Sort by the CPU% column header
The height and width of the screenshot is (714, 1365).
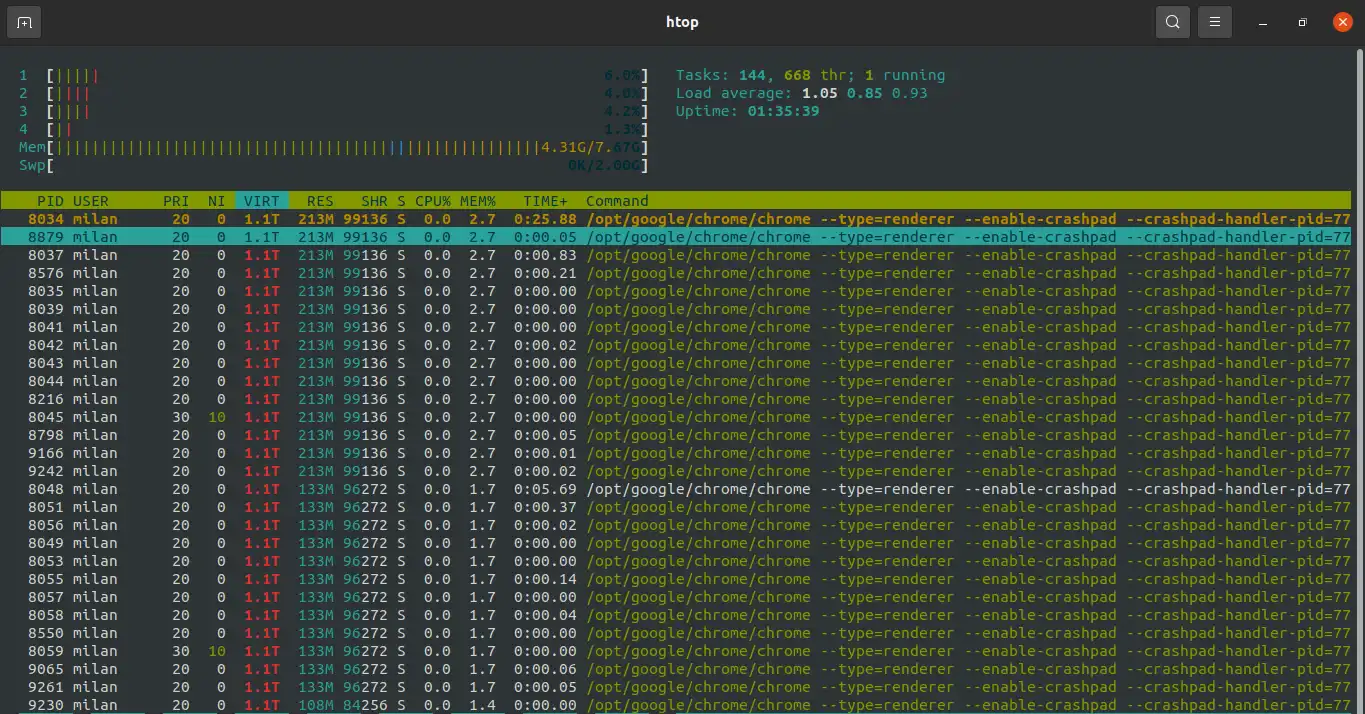click(x=433, y=201)
